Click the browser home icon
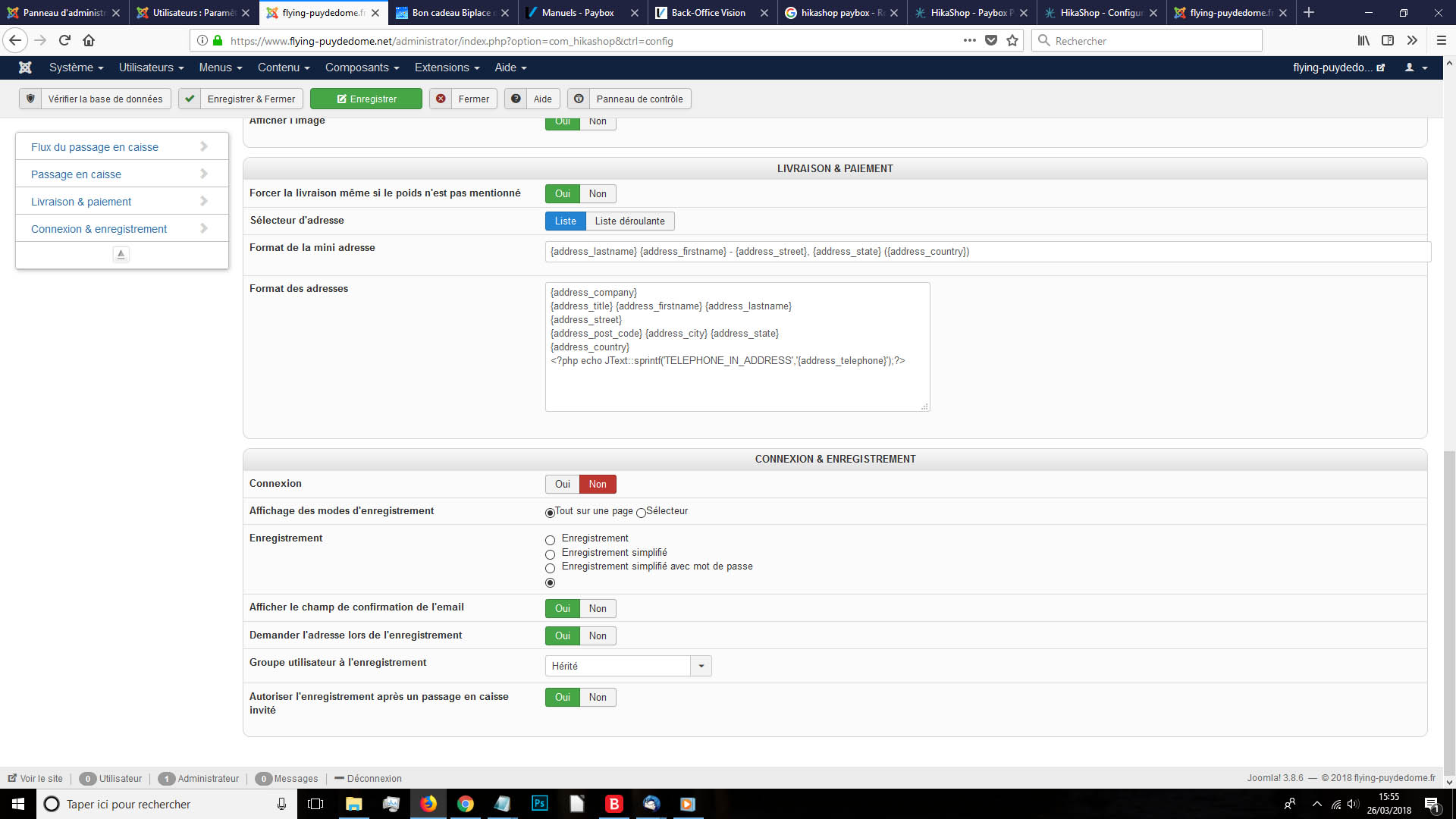The image size is (1456, 819). coord(89,41)
